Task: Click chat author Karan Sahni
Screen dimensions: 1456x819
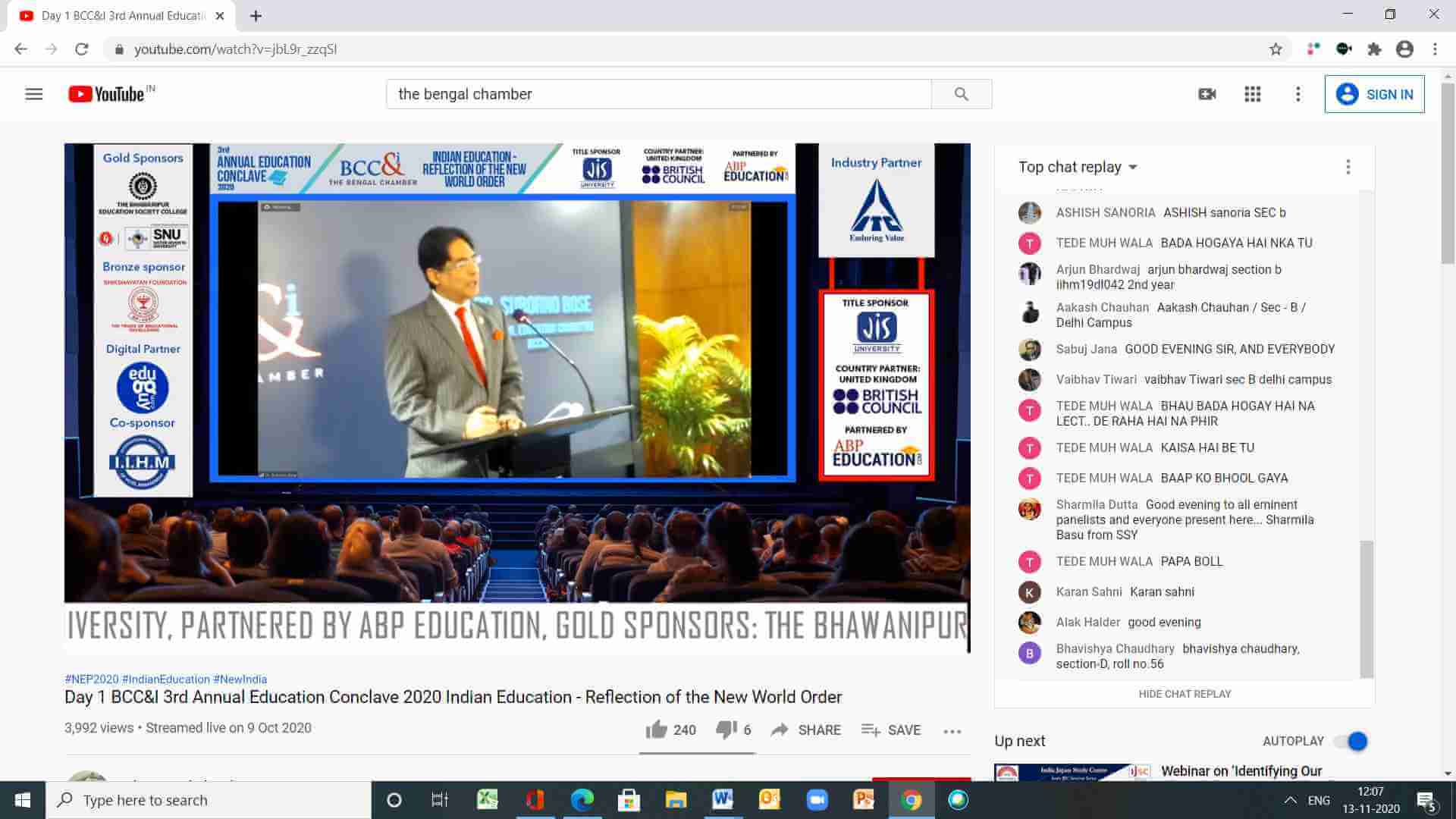Action: tap(1089, 591)
